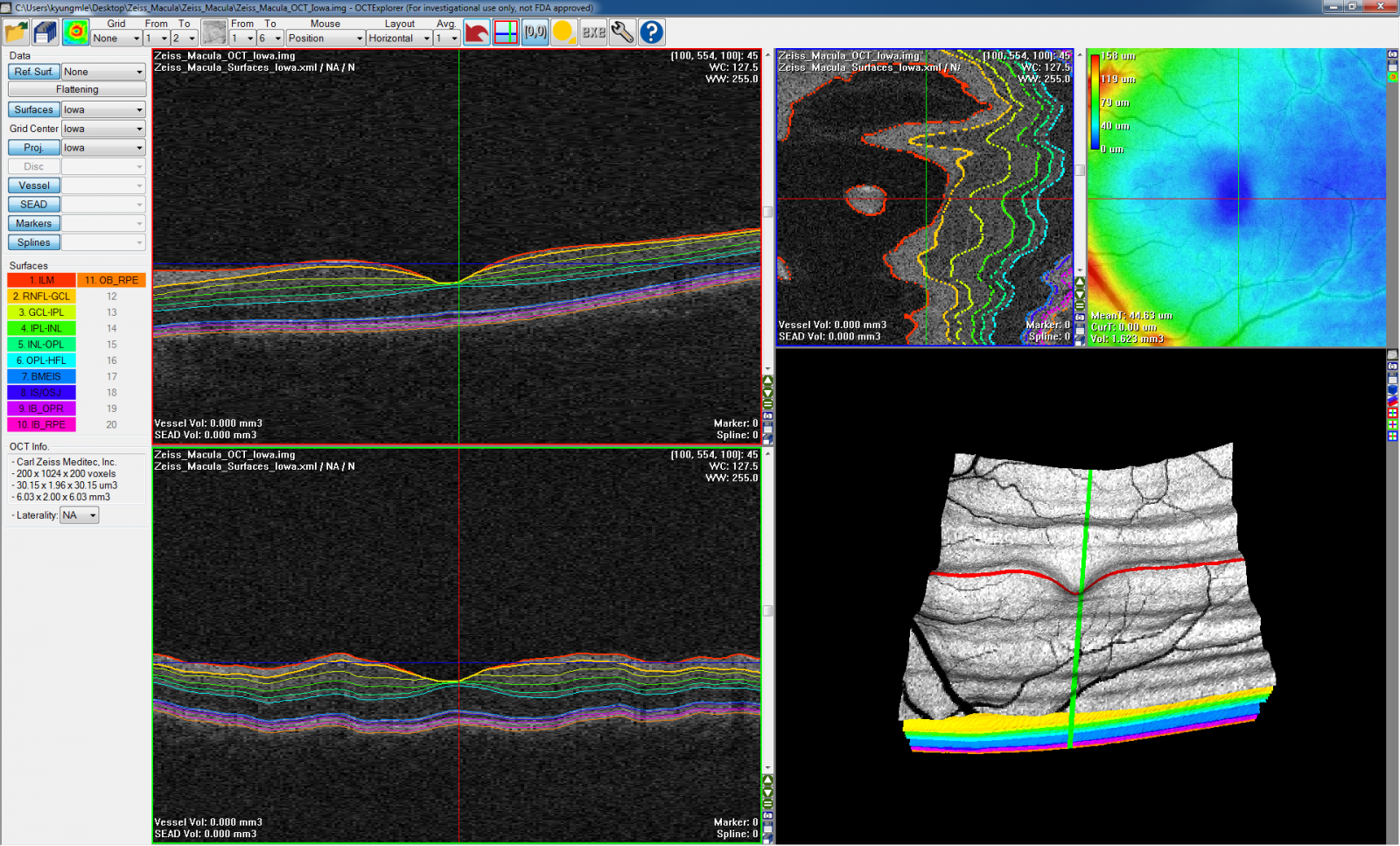Screen dimensions: 1400x846
Task: Change Layout from the Horizontal dropdown
Action: click(x=398, y=38)
